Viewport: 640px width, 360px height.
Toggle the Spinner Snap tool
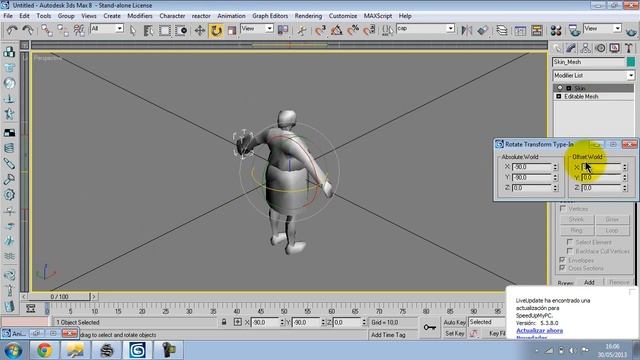pyautogui.click(x=369, y=30)
